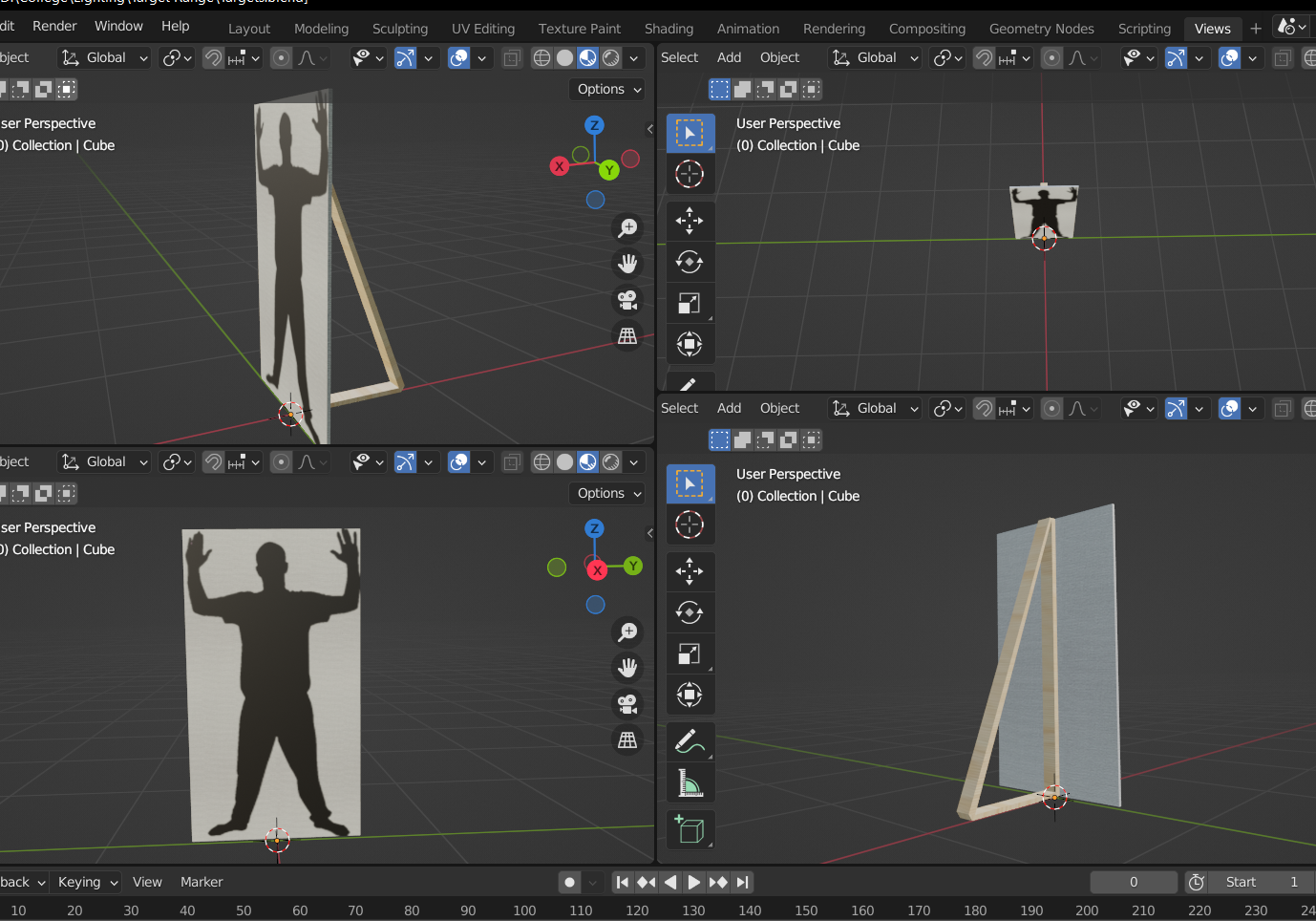Open View menu in timeline
The width and height of the screenshot is (1316, 921).
click(147, 882)
